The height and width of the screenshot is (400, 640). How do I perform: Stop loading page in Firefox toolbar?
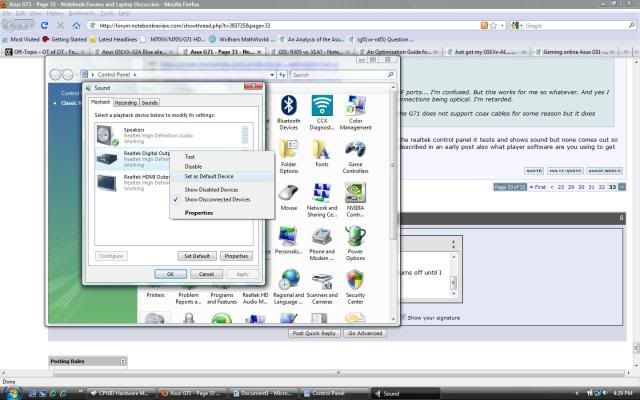[60, 25]
